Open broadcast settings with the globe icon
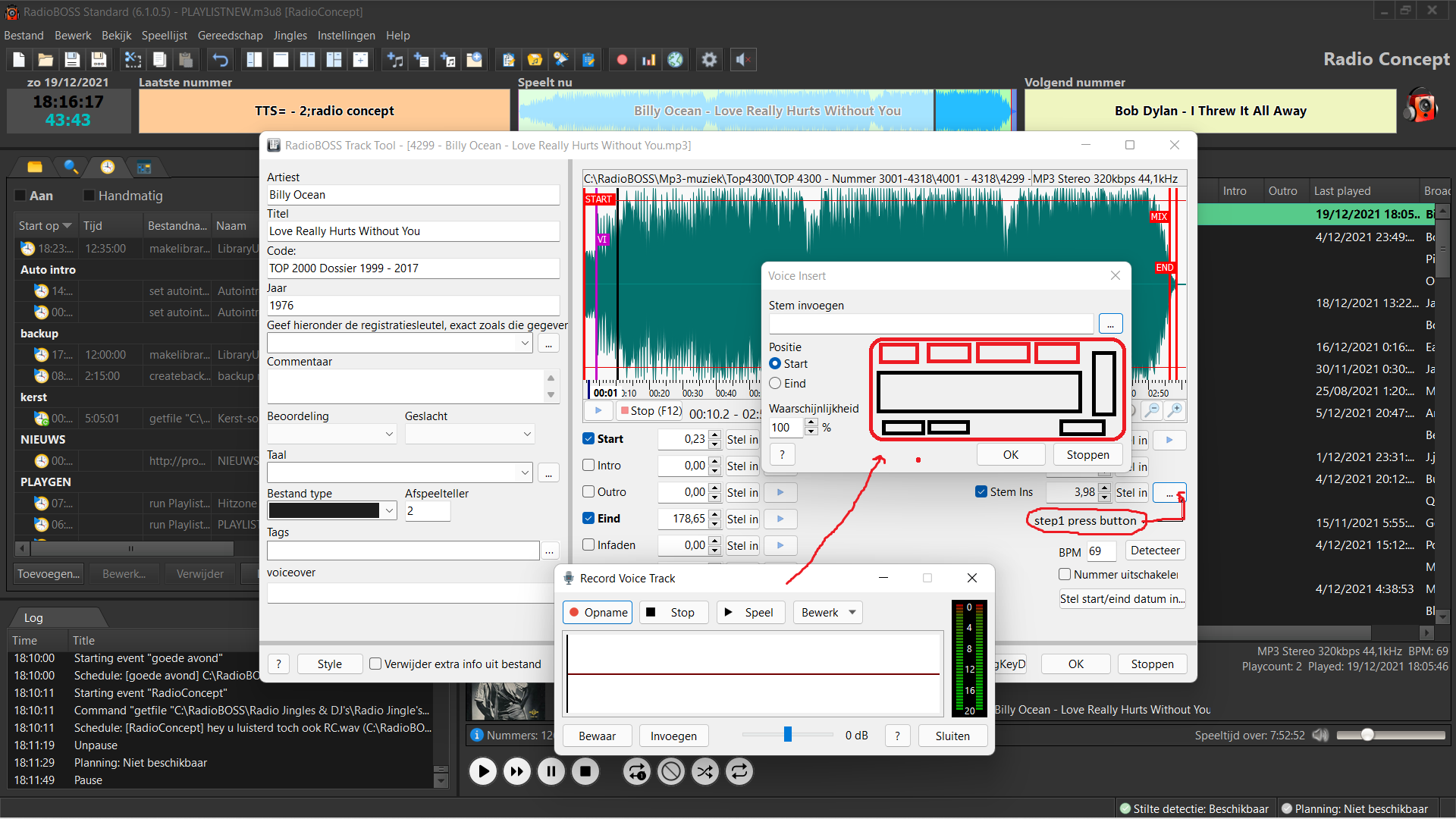This screenshot has height=819, width=1456. (675, 60)
